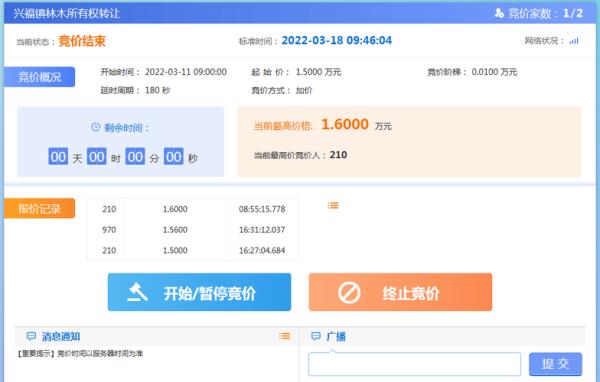Click timestamp 16:27:04.684
Image resolution: width=600 pixels, height=382 pixels.
coord(262,251)
